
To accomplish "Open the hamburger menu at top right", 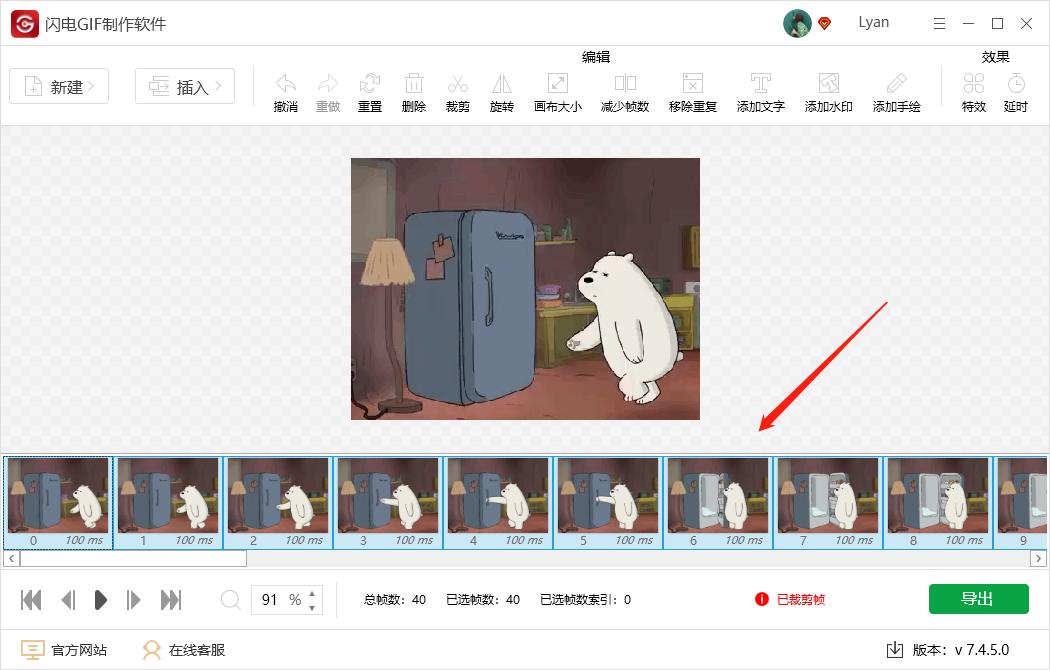I will click(x=938, y=22).
